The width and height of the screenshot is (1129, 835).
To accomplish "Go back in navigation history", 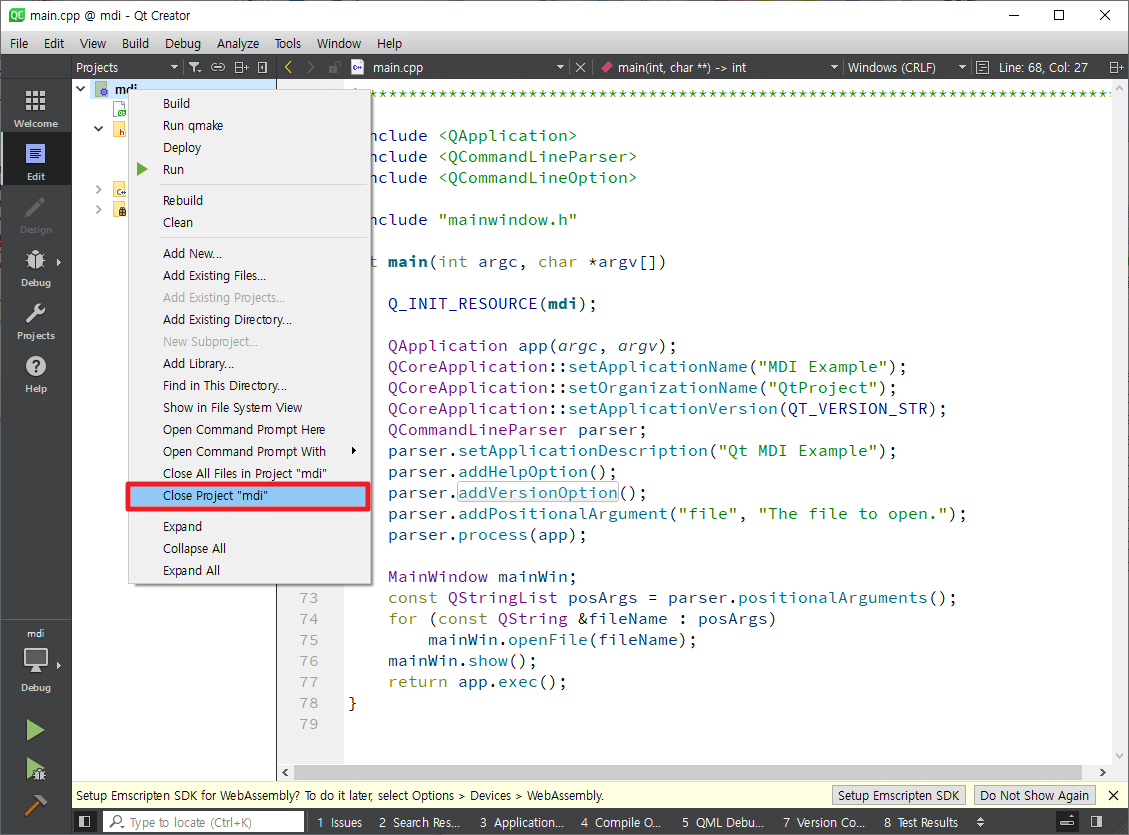I will pos(289,67).
